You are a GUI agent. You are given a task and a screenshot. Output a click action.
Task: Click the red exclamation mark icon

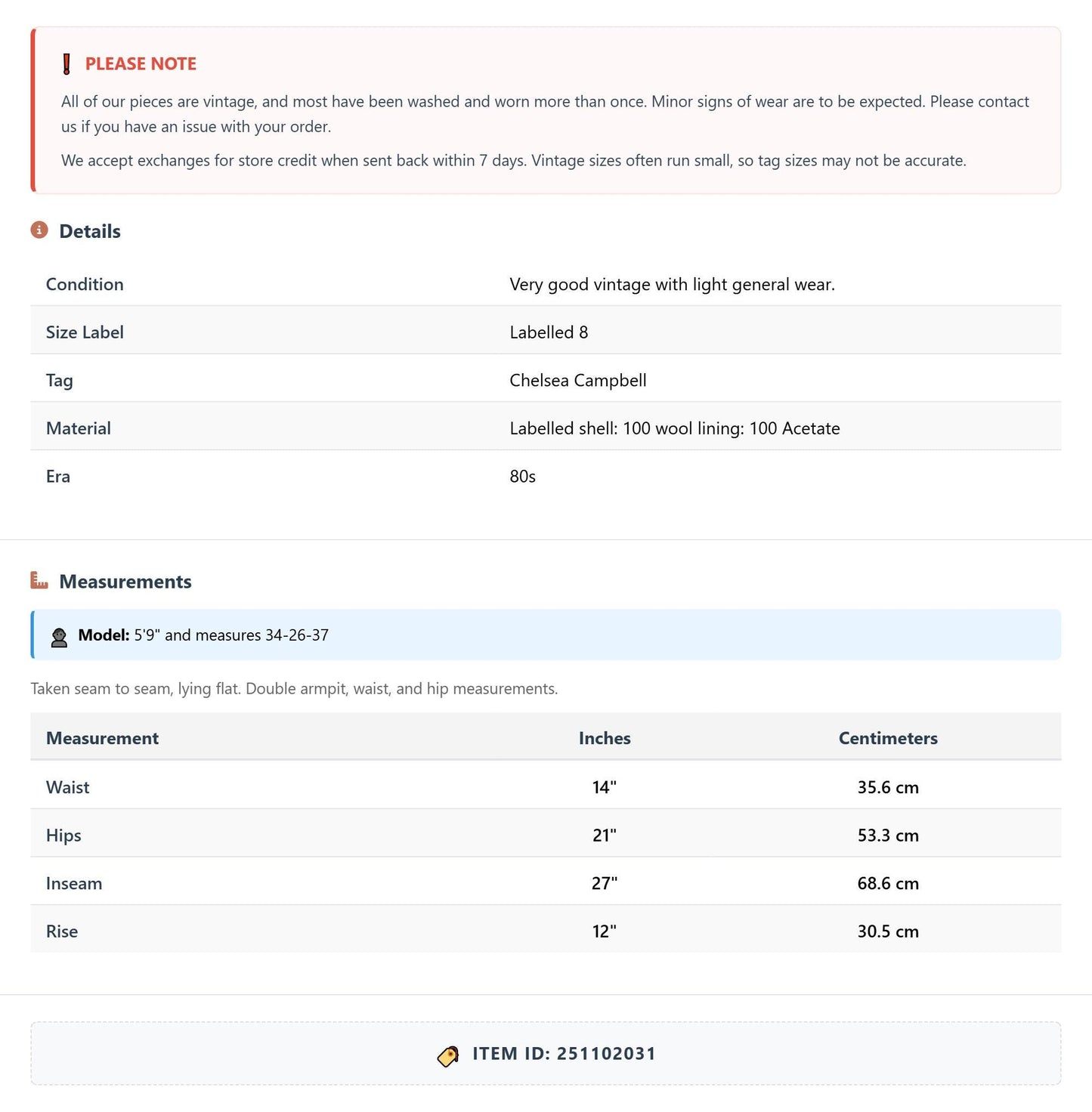(x=67, y=64)
